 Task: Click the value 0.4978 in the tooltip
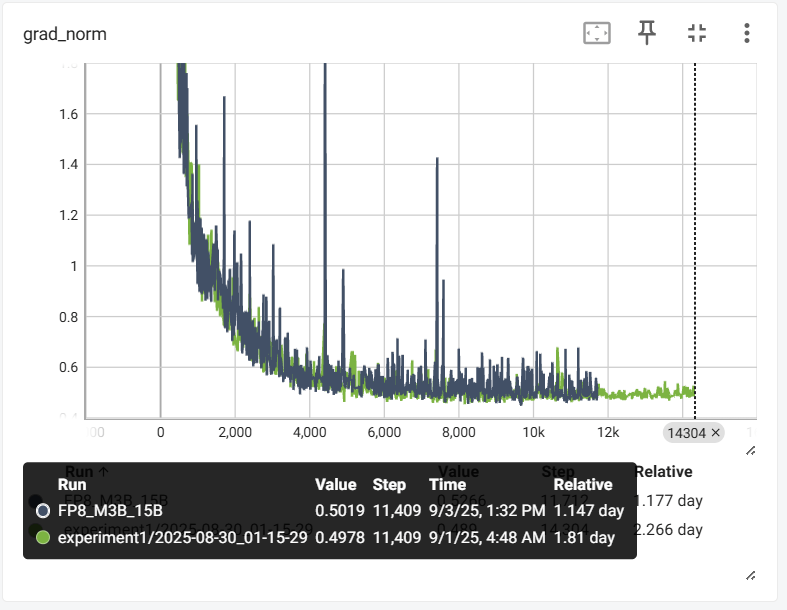tap(340, 537)
